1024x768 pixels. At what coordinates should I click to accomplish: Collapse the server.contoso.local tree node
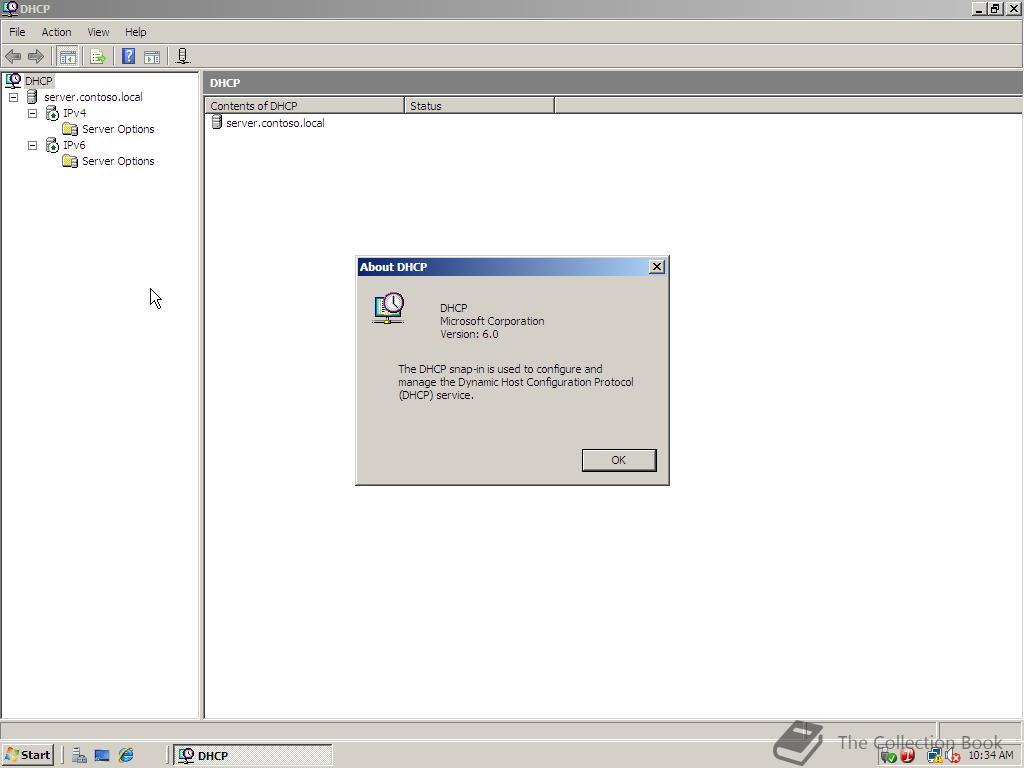[13, 97]
